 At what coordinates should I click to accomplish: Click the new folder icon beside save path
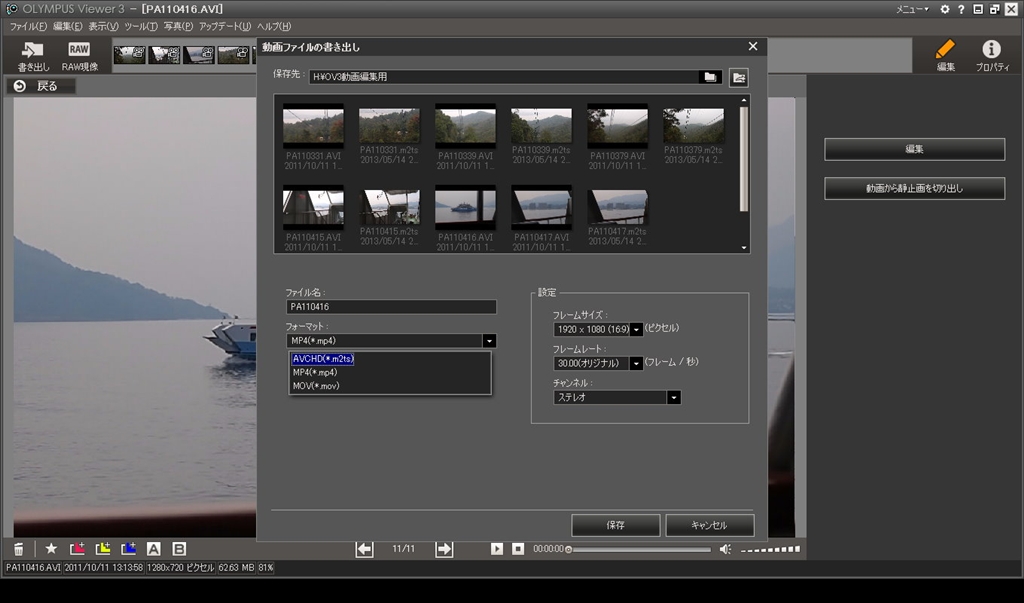pos(739,77)
